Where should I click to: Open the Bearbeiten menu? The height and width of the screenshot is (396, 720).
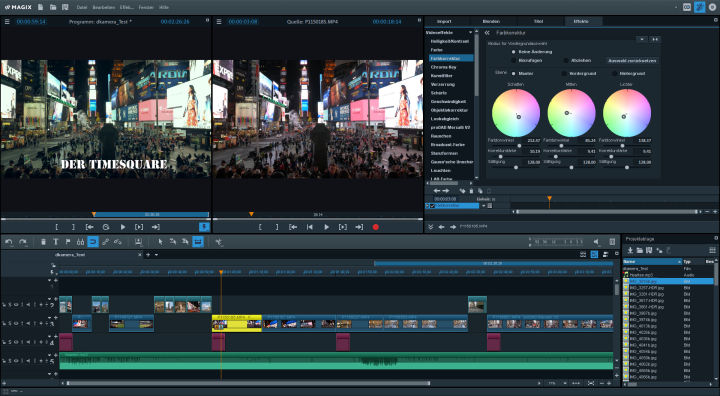tap(103, 7)
